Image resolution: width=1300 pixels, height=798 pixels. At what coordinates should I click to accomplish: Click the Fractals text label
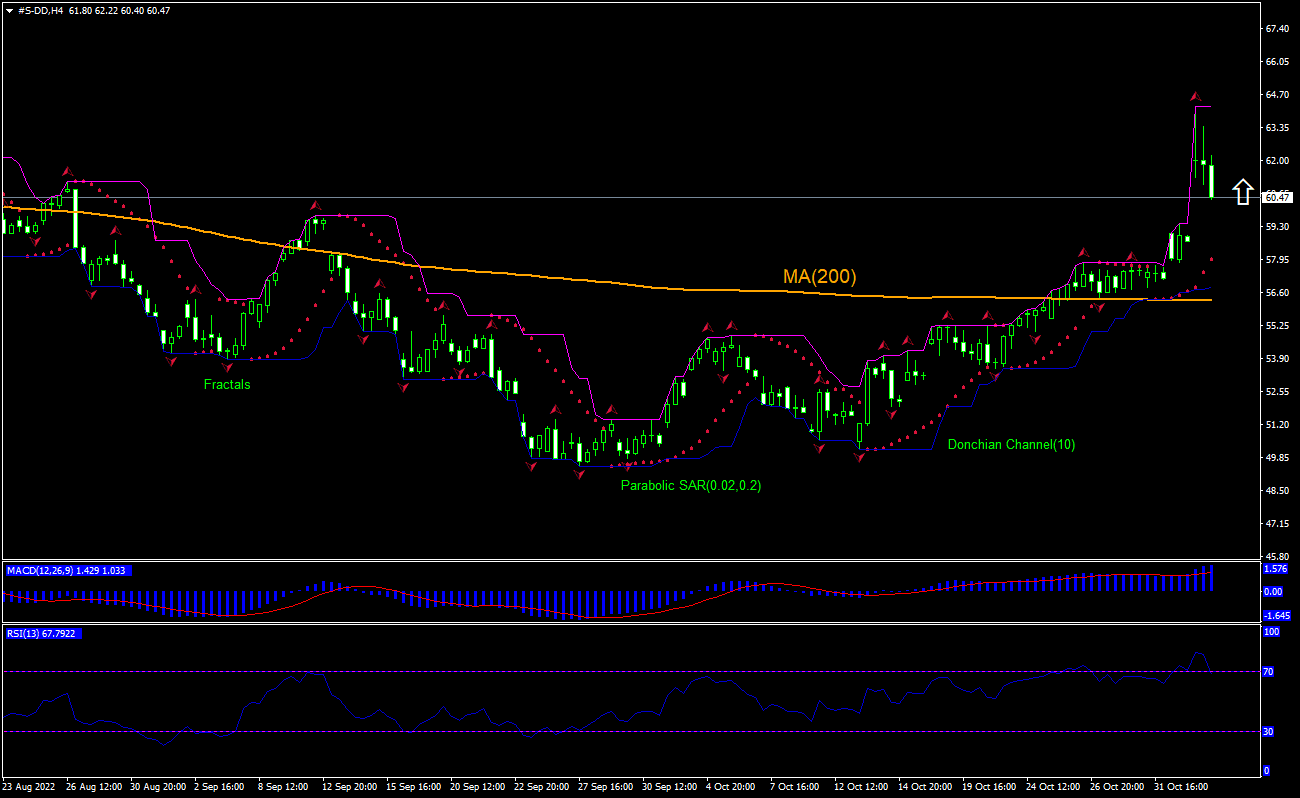pos(227,384)
